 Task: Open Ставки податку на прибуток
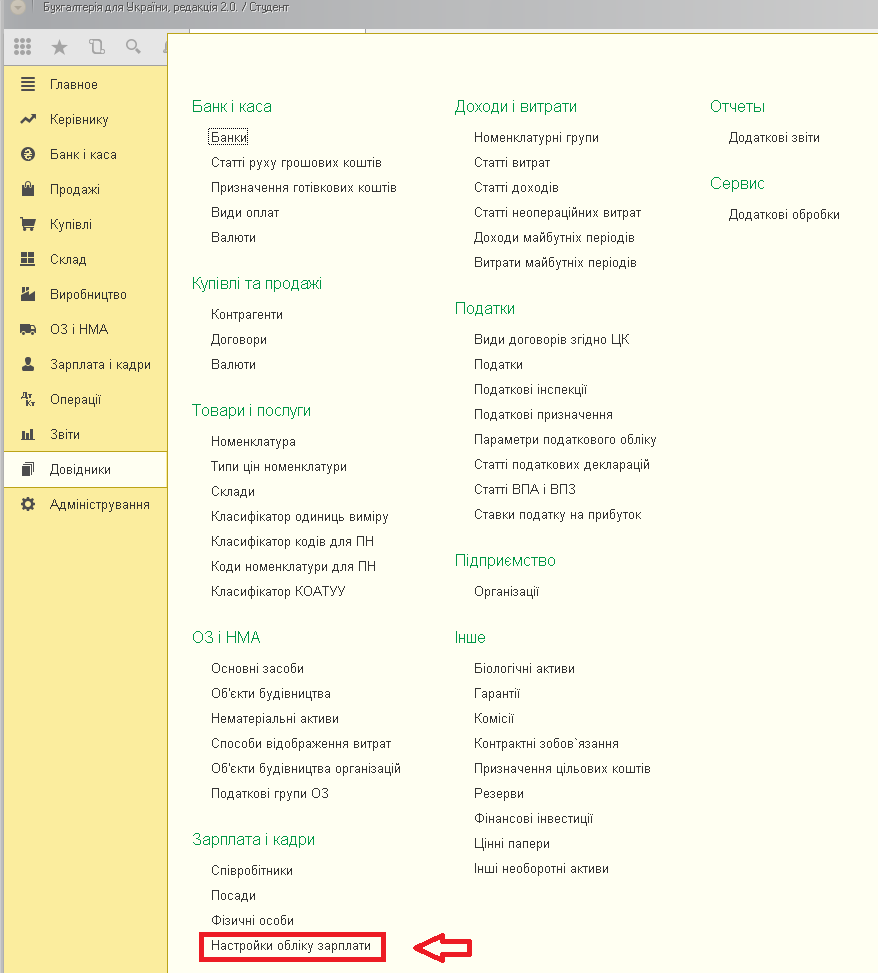pyautogui.click(x=558, y=514)
